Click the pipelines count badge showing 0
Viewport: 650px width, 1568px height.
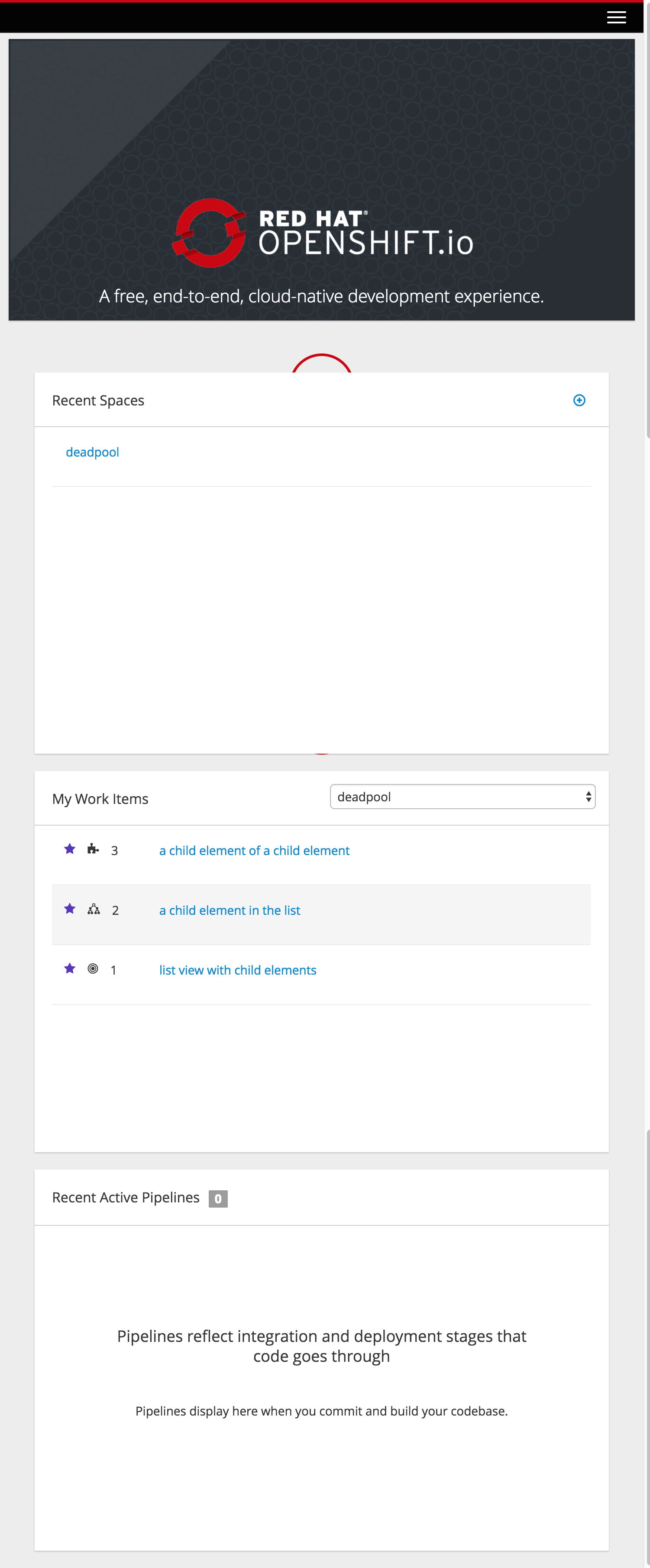[218, 1199]
